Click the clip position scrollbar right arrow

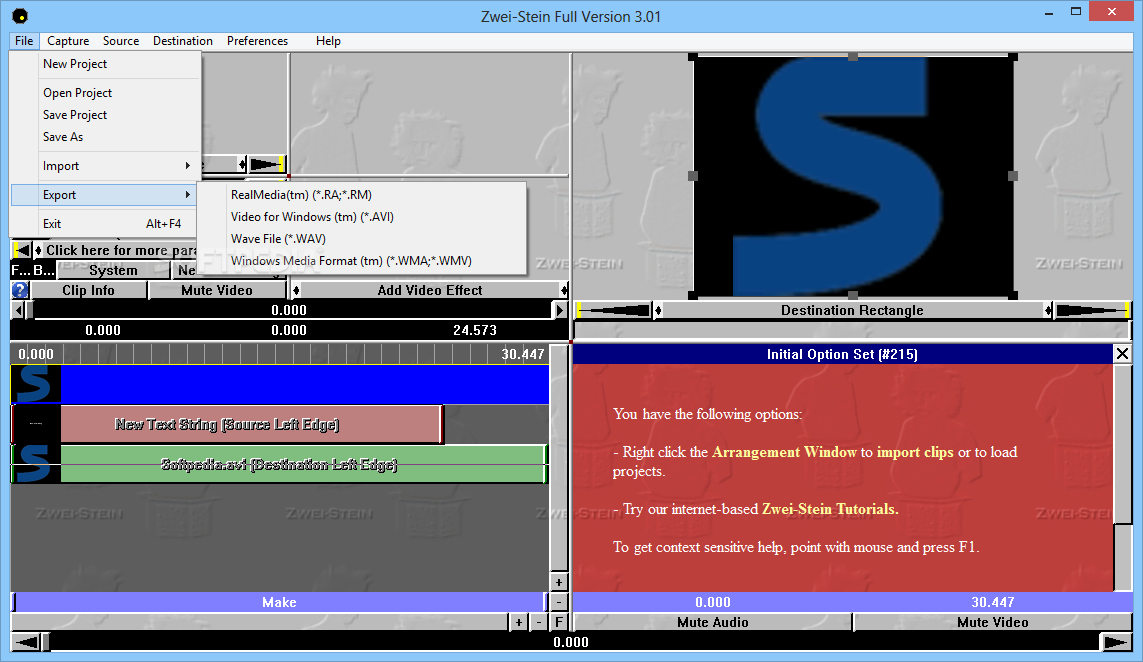pyautogui.click(x=560, y=311)
